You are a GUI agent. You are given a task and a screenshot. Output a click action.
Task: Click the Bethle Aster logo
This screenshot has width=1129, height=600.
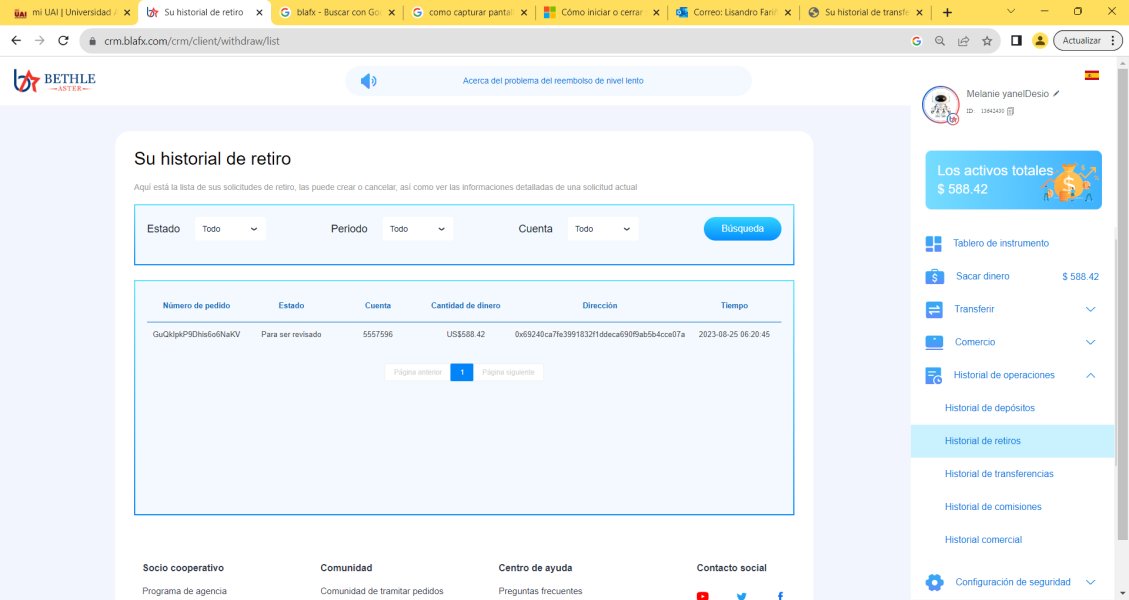[55, 81]
